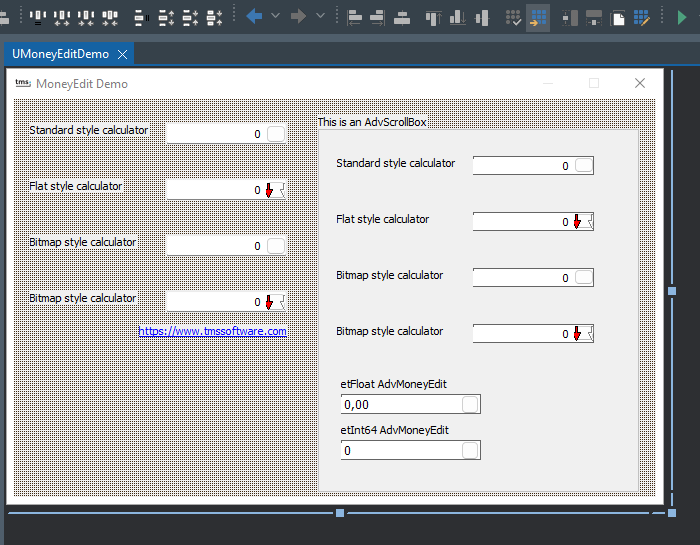Click the form's right edge middle sizing handle
This screenshot has height=545, width=700.
671,291
